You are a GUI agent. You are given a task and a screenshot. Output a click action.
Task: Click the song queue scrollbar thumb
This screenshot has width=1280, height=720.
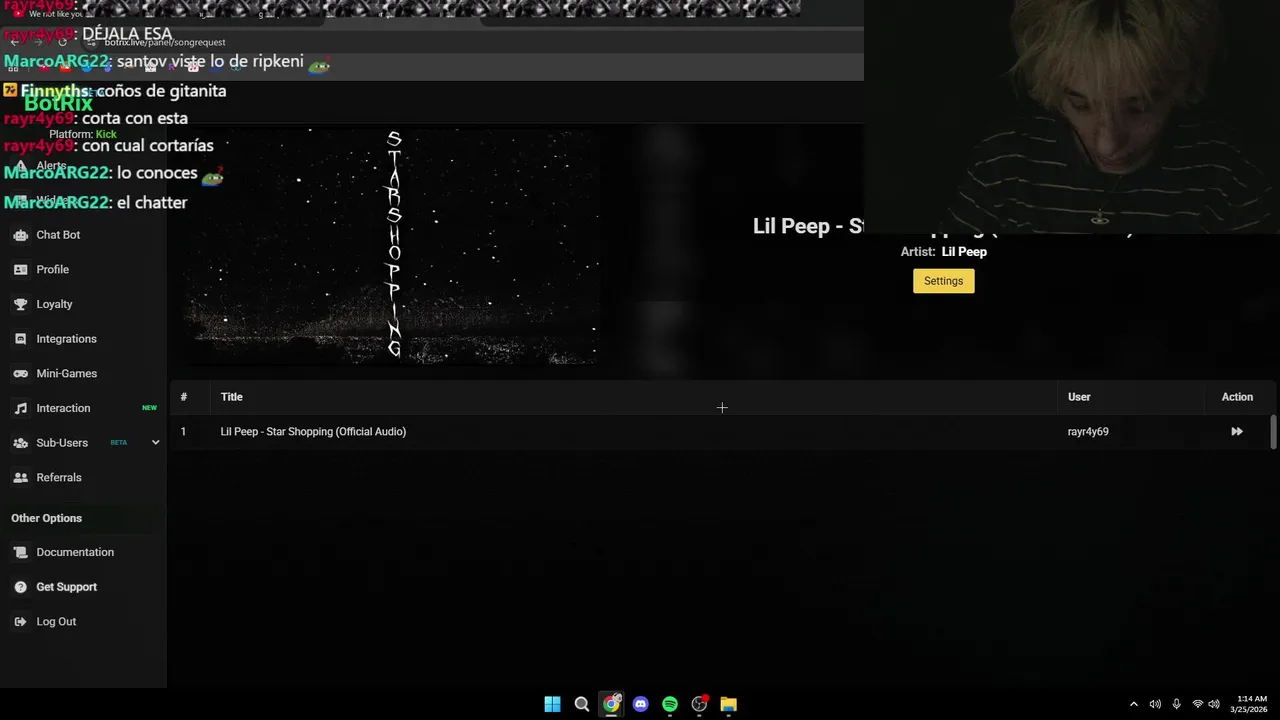click(1273, 432)
